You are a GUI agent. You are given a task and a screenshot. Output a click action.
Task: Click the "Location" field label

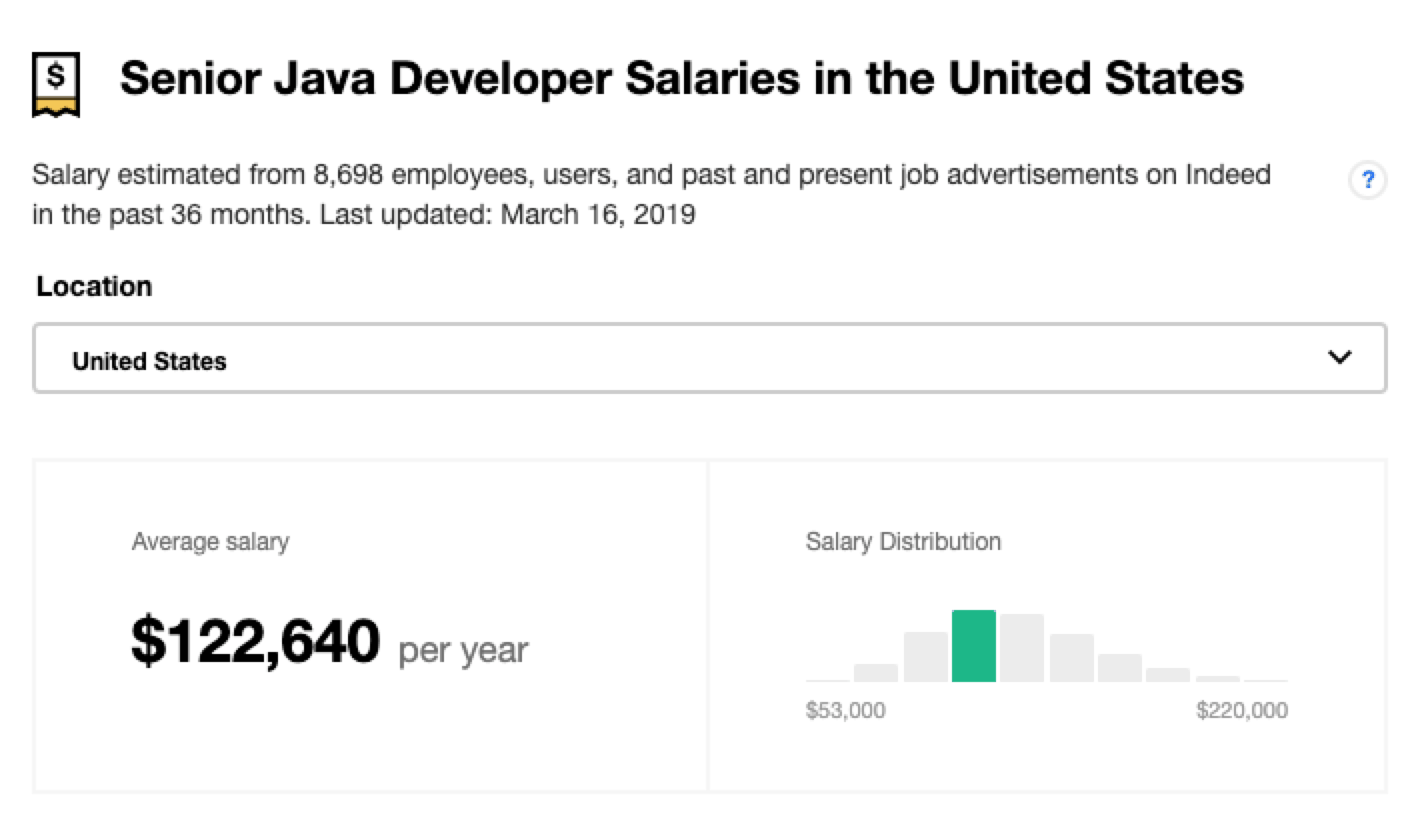pyautogui.click(x=94, y=287)
